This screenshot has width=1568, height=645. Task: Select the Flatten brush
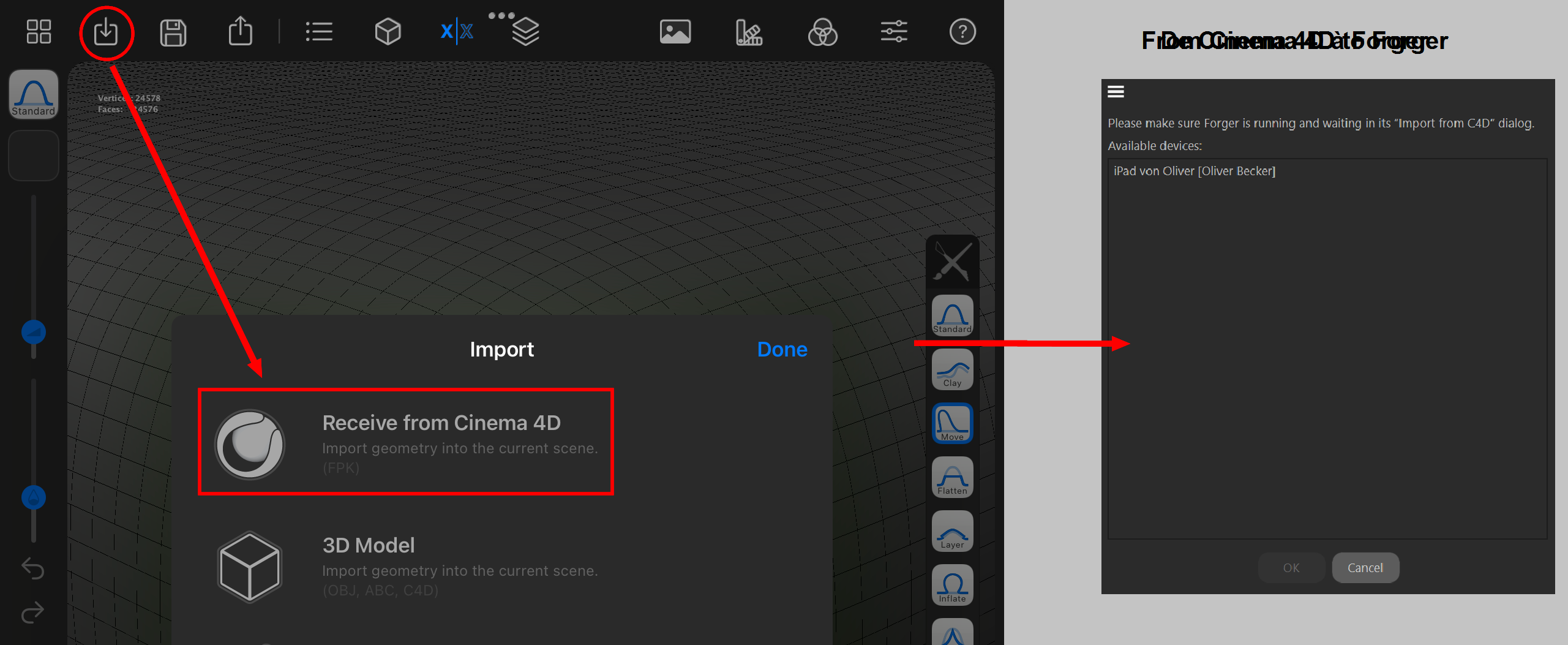[953, 477]
